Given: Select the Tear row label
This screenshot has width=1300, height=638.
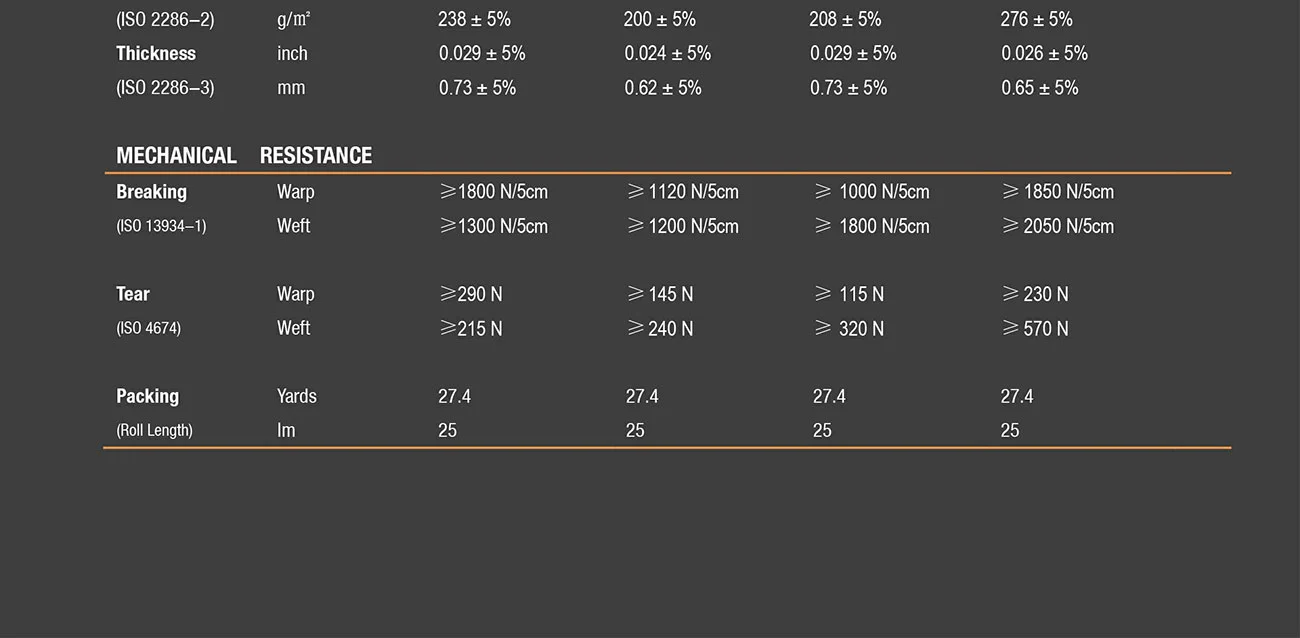Looking at the screenshot, I should (x=133, y=294).
